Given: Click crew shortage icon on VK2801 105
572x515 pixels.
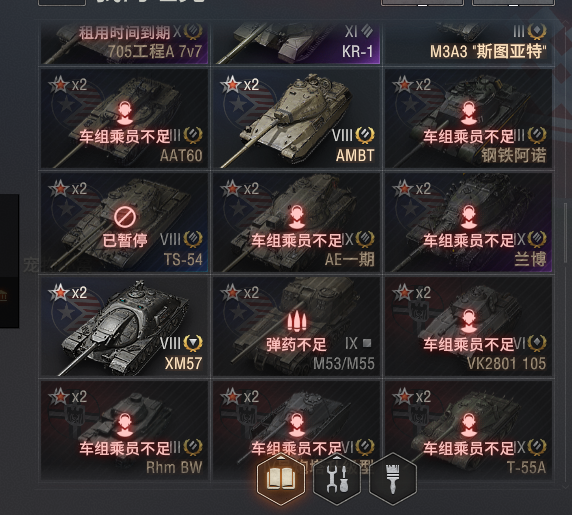Looking at the screenshot, I should coord(468,321).
